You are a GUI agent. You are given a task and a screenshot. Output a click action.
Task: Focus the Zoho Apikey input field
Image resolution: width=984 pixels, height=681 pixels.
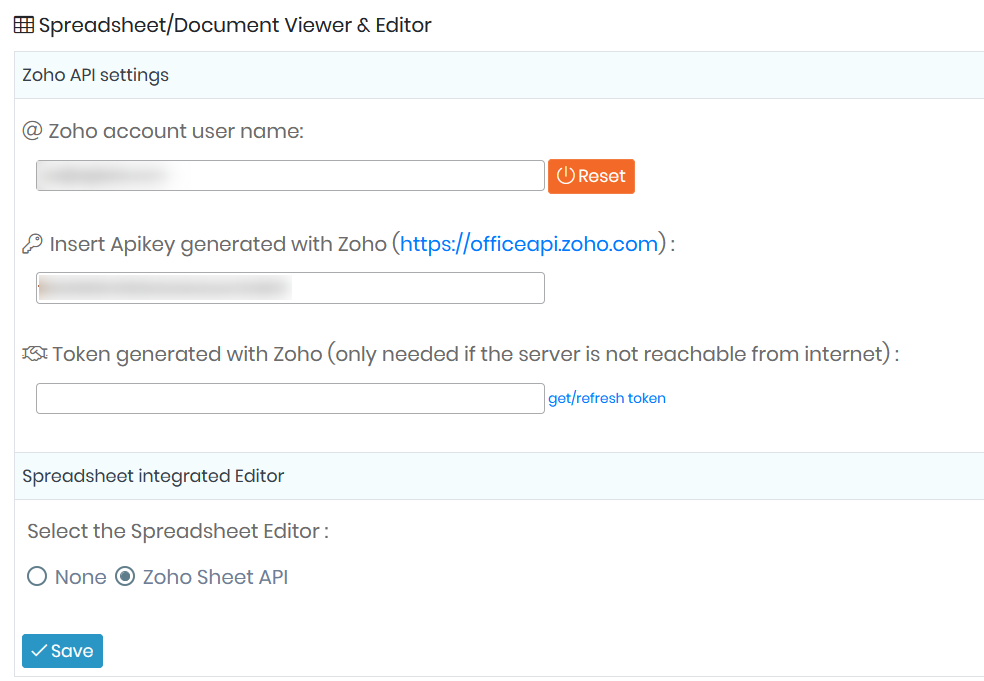pyautogui.click(x=290, y=288)
